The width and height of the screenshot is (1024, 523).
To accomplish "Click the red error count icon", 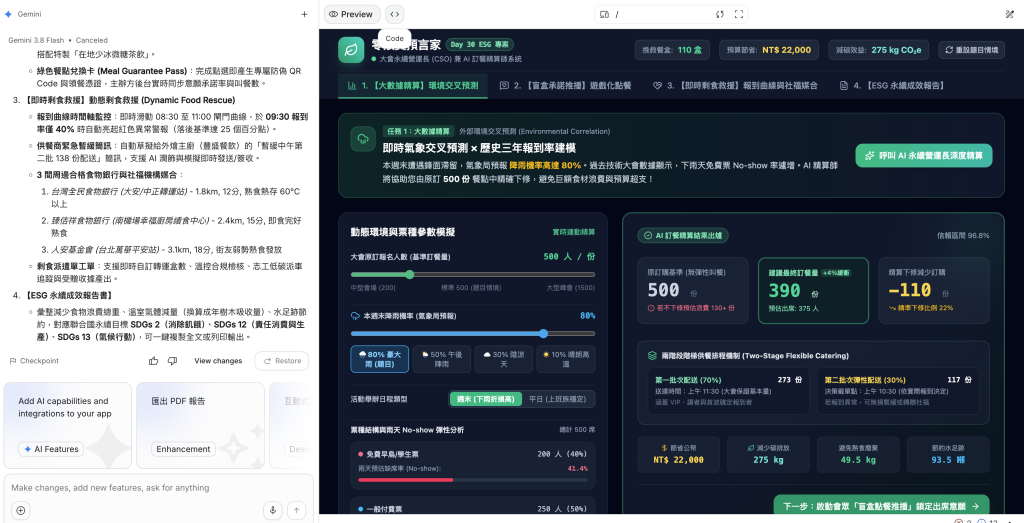I will point(958,521).
